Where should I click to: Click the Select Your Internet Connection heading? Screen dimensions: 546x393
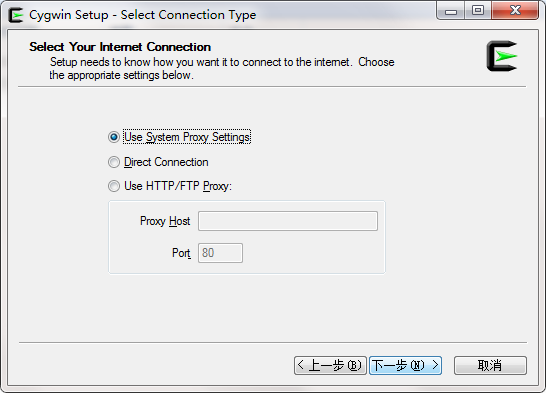coord(120,47)
